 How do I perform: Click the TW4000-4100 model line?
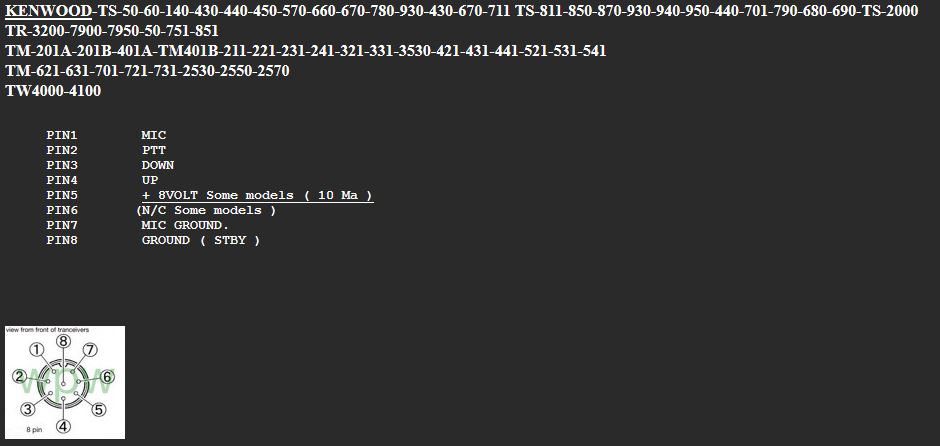[x=53, y=91]
